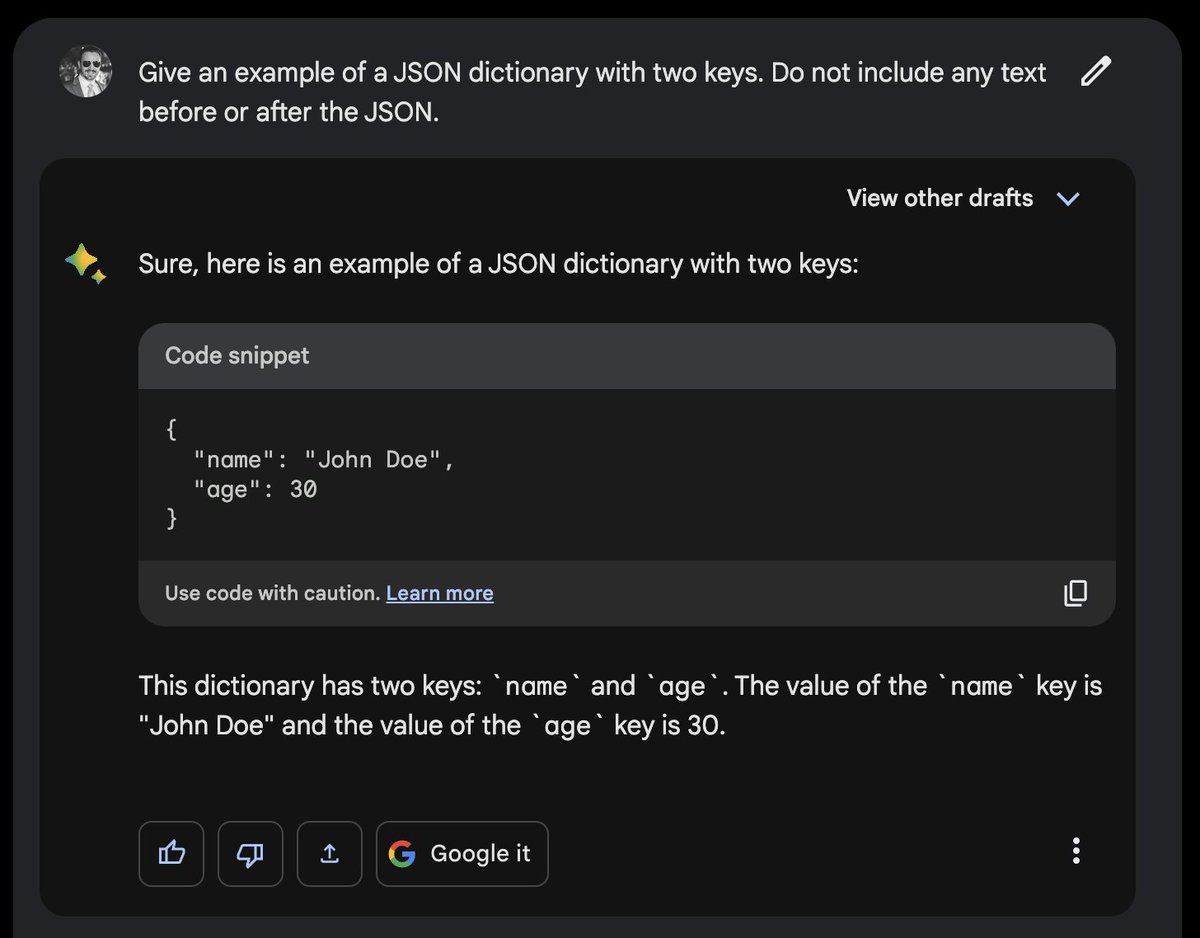The height and width of the screenshot is (938, 1200).
Task: Click the "Use code with caution." text
Action: point(272,593)
